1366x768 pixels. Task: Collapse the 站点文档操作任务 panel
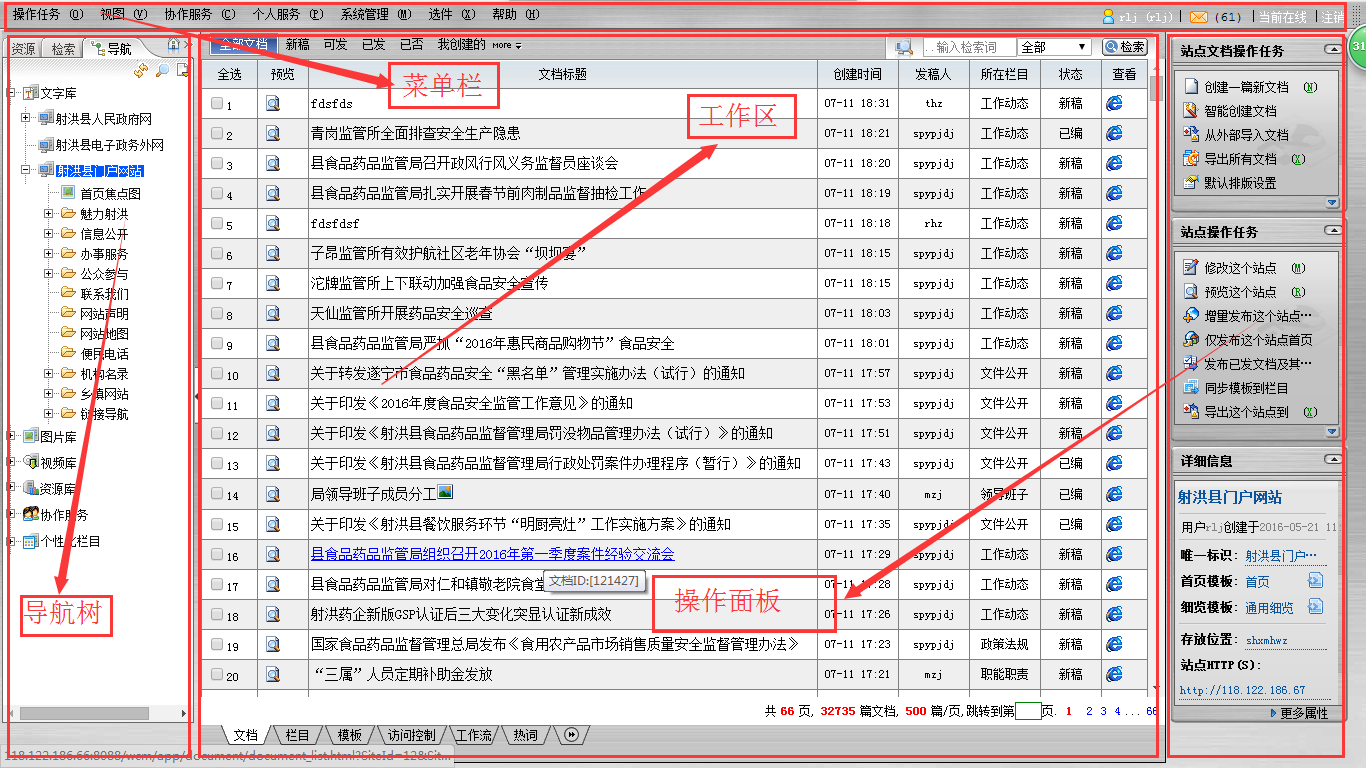[1332, 49]
